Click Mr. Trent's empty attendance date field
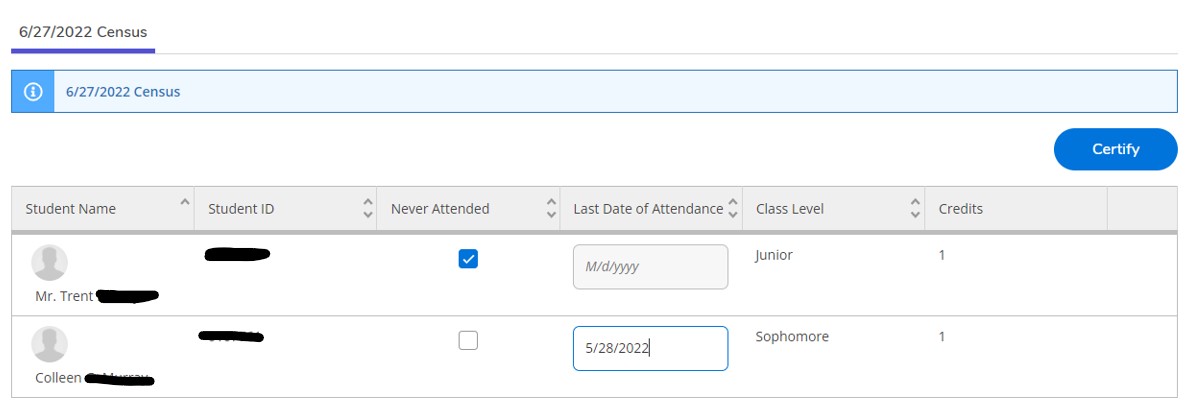Image resolution: width=1190 pixels, height=410 pixels. pos(650,267)
